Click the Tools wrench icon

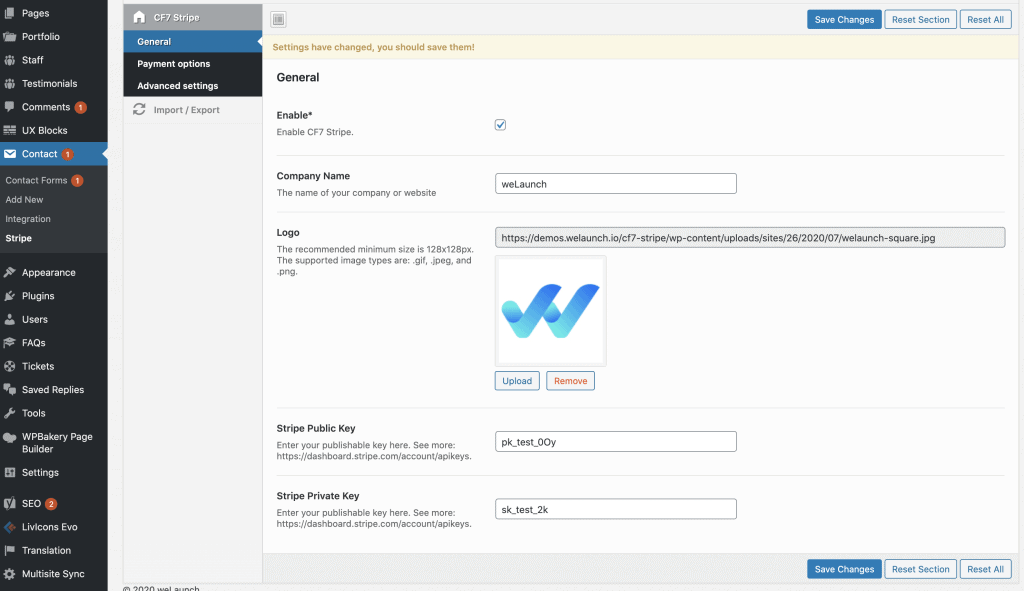pos(10,413)
